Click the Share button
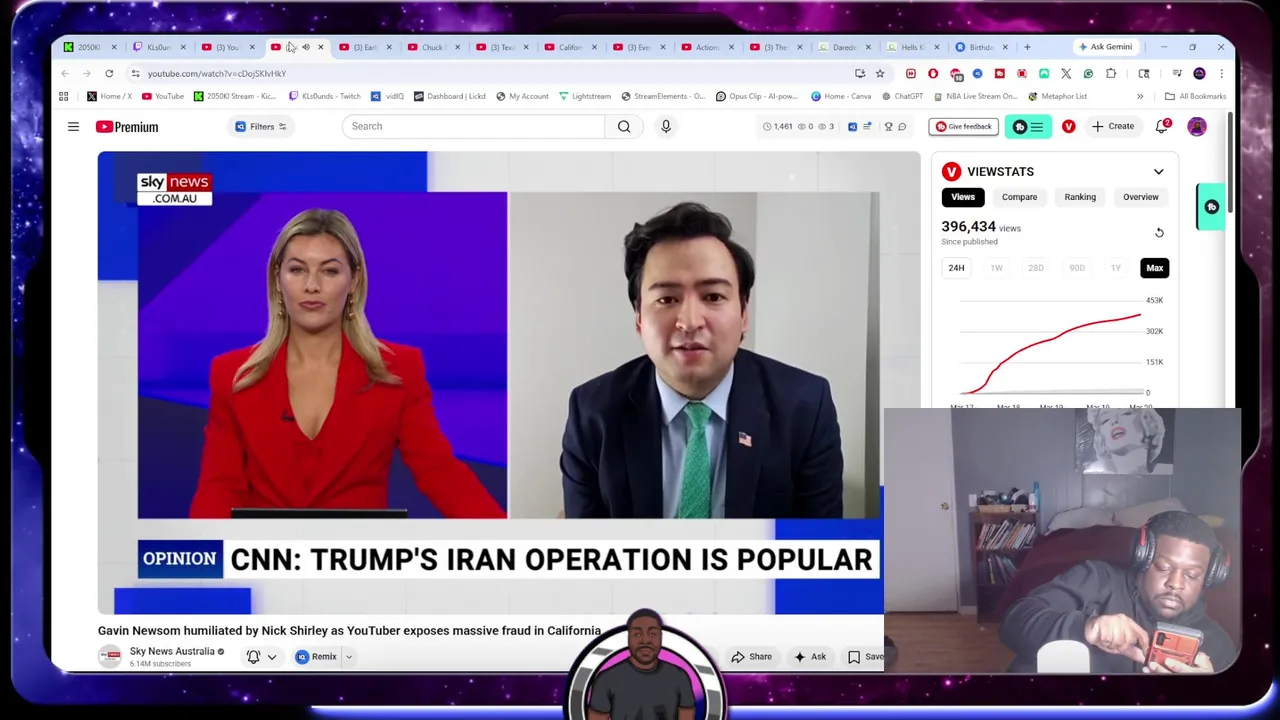The image size is (1280, 720). (x=751, y=657)
